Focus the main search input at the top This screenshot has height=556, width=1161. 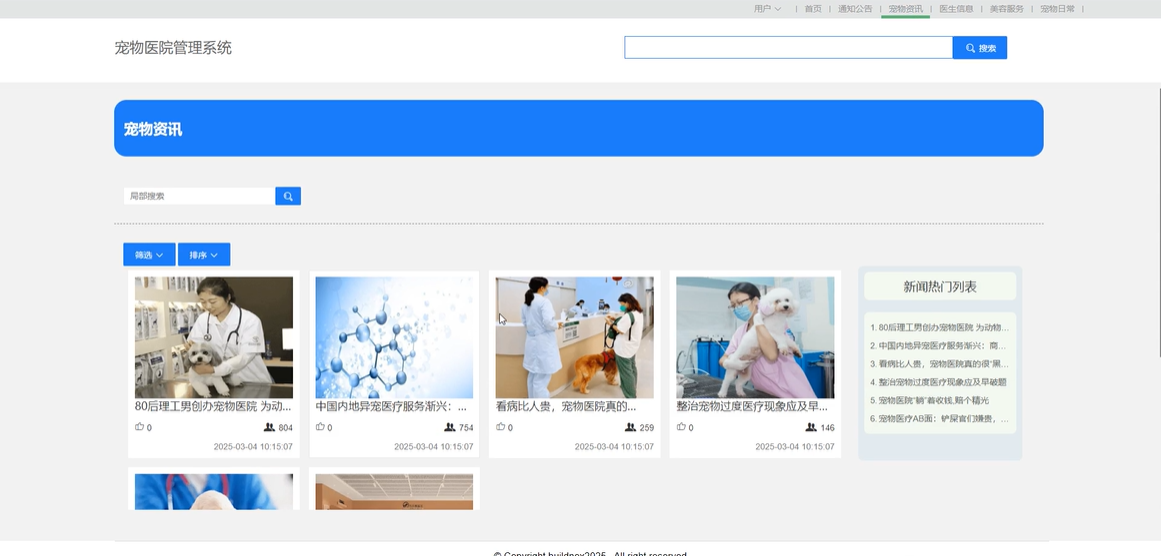click(x=789, y=47)
